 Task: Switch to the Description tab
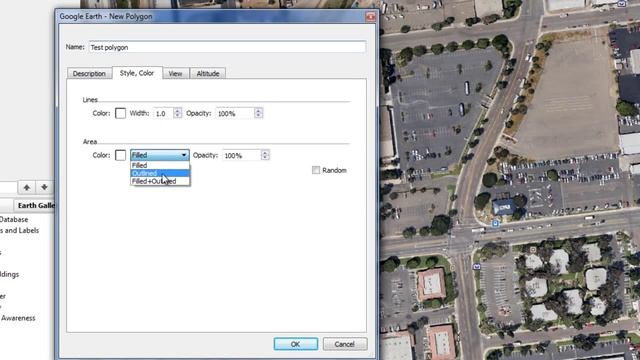89,73
